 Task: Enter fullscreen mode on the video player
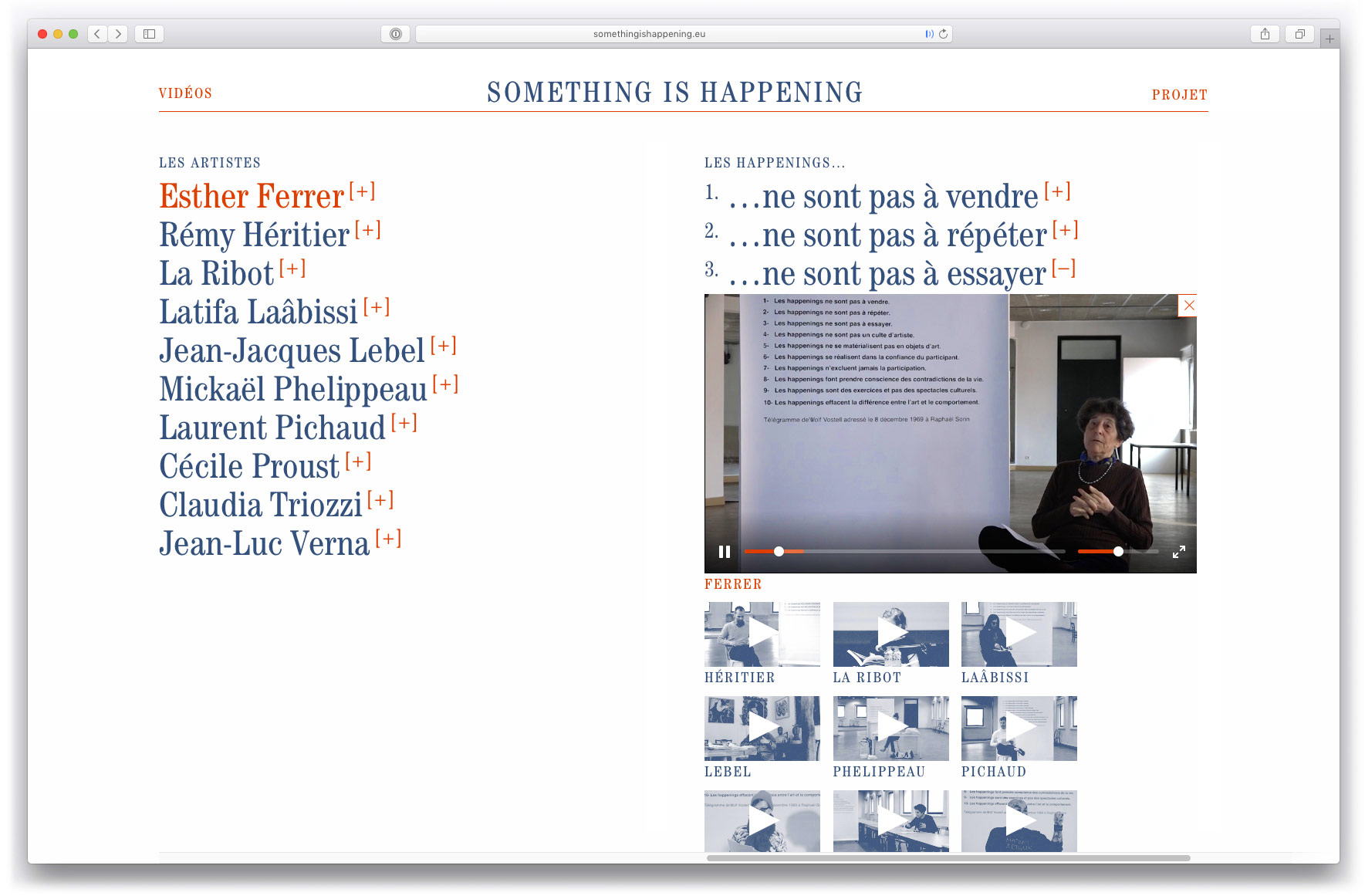coord(1178,552)
